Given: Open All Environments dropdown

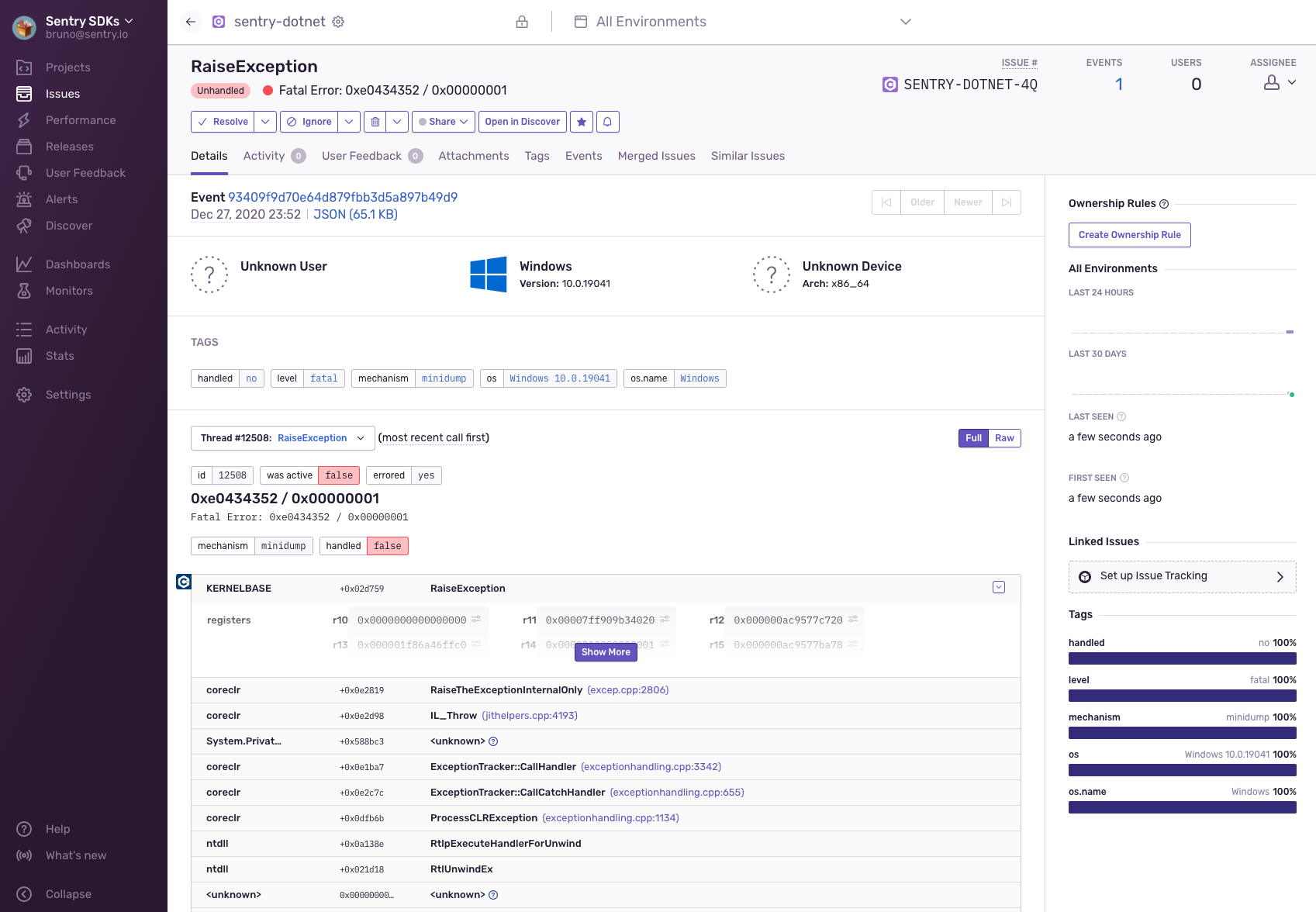Looking at the screenshot, I should (742, 22).
